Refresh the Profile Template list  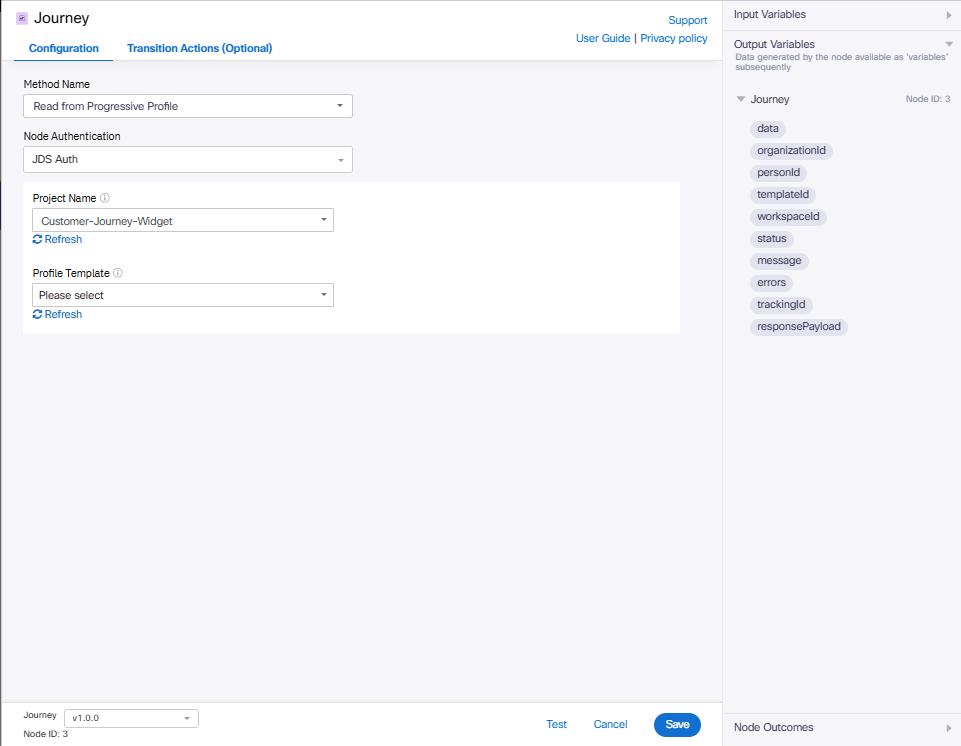[57, 314]
